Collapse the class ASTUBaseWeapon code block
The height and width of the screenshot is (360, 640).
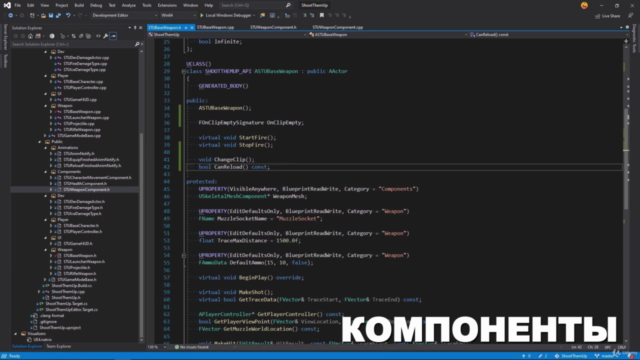pos(184,71)
